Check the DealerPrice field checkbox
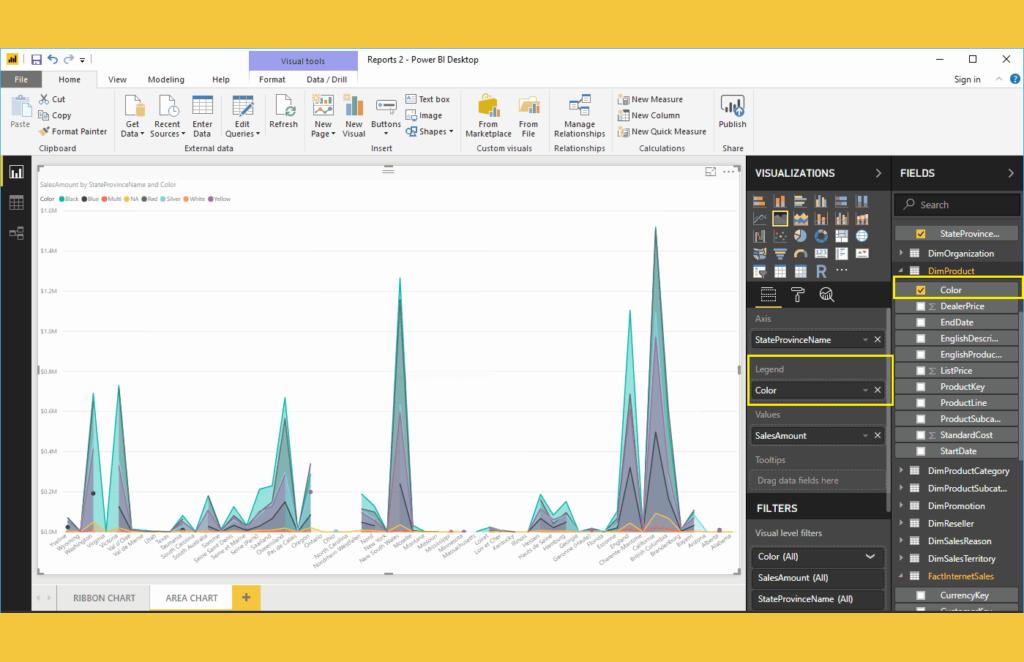Screen dimensions: 1024x662 (x=921, y=306)
